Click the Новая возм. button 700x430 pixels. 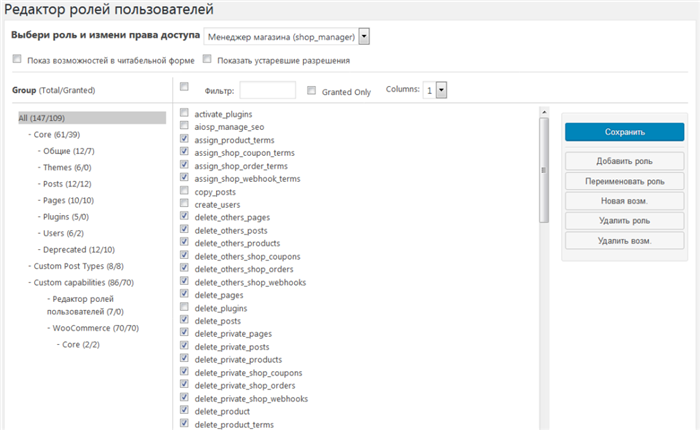tap(624, 201)
